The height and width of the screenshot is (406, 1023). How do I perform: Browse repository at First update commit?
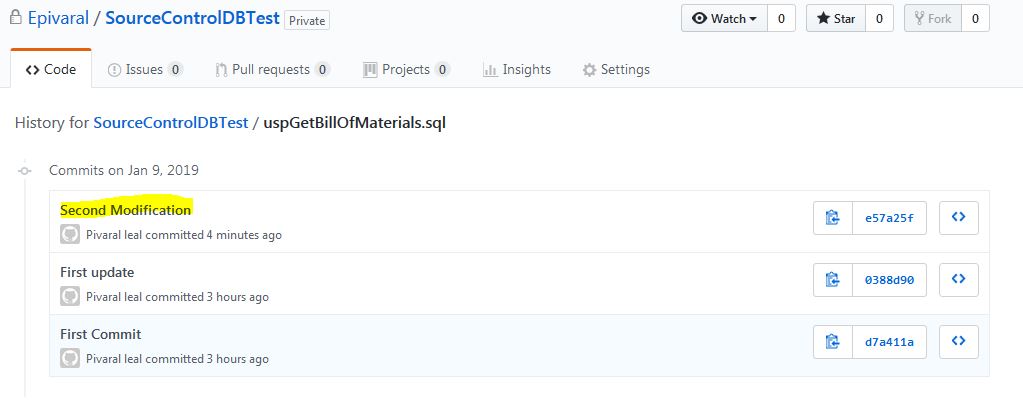(x=958, y=279)
